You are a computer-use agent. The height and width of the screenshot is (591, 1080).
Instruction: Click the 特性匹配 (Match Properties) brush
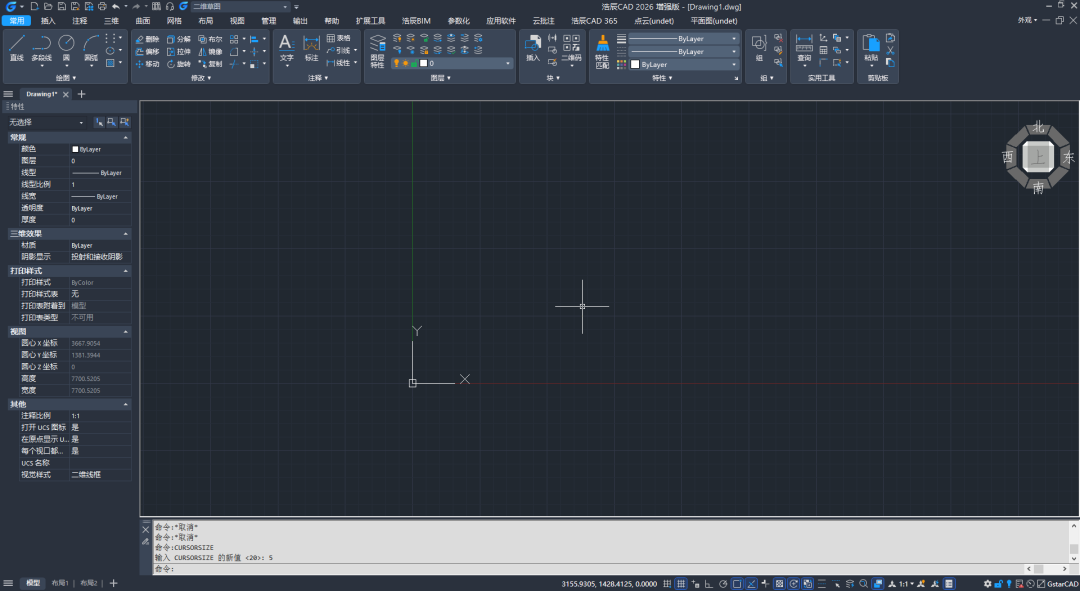pyautogui.click(x=602, y=52)
